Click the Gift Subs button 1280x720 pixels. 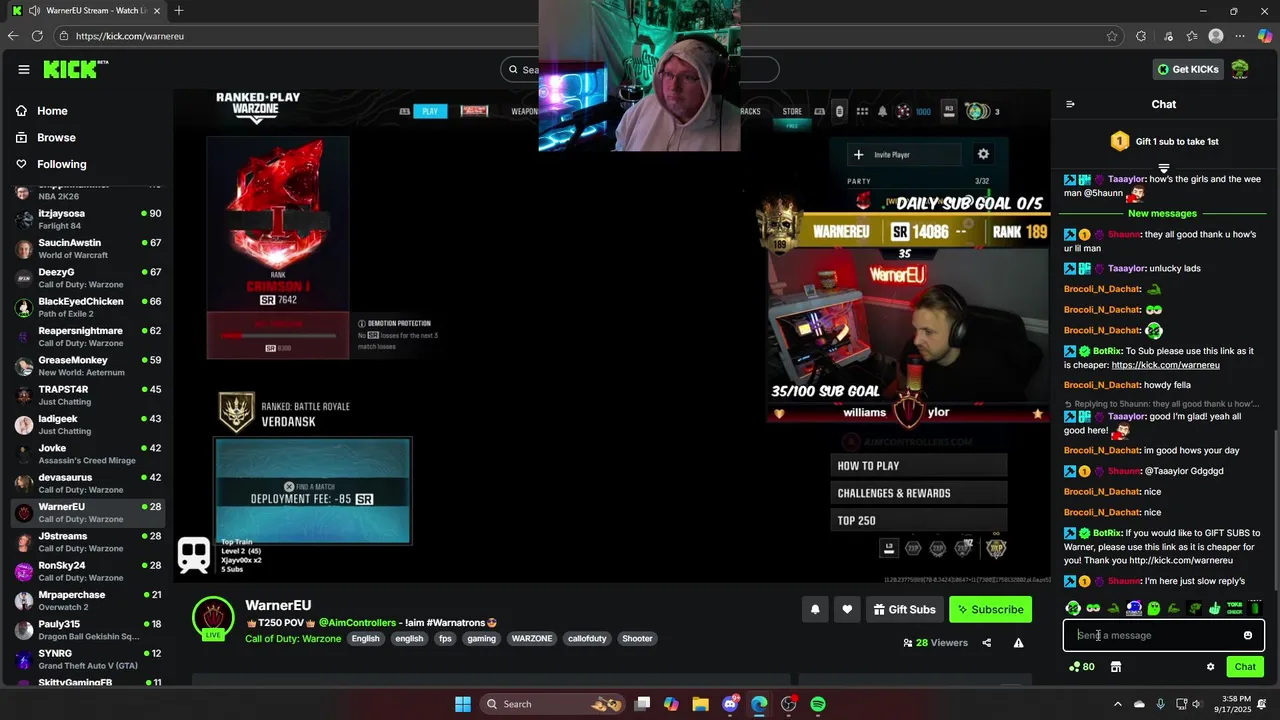point(904,609)
